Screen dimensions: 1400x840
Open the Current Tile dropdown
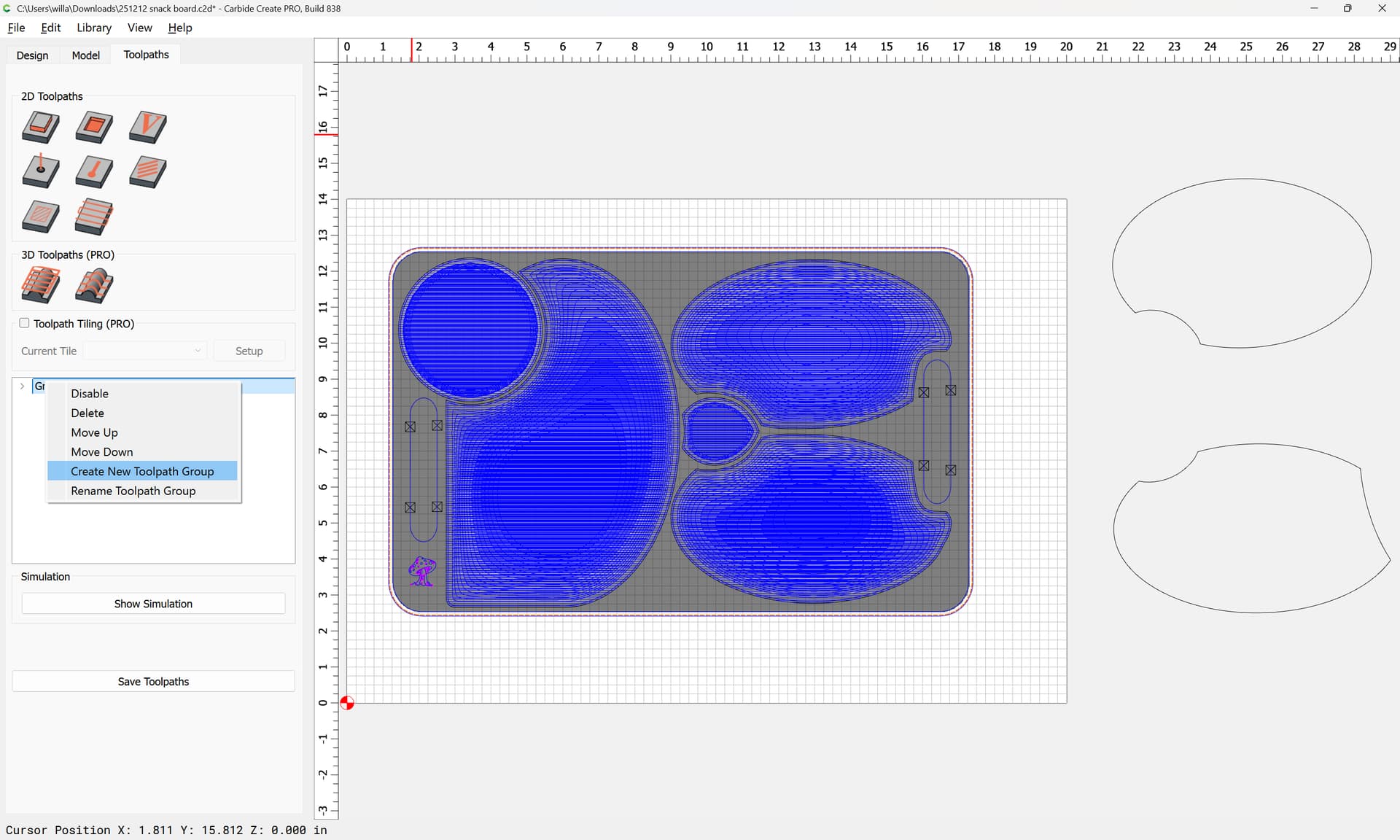[x=145, y=351]
